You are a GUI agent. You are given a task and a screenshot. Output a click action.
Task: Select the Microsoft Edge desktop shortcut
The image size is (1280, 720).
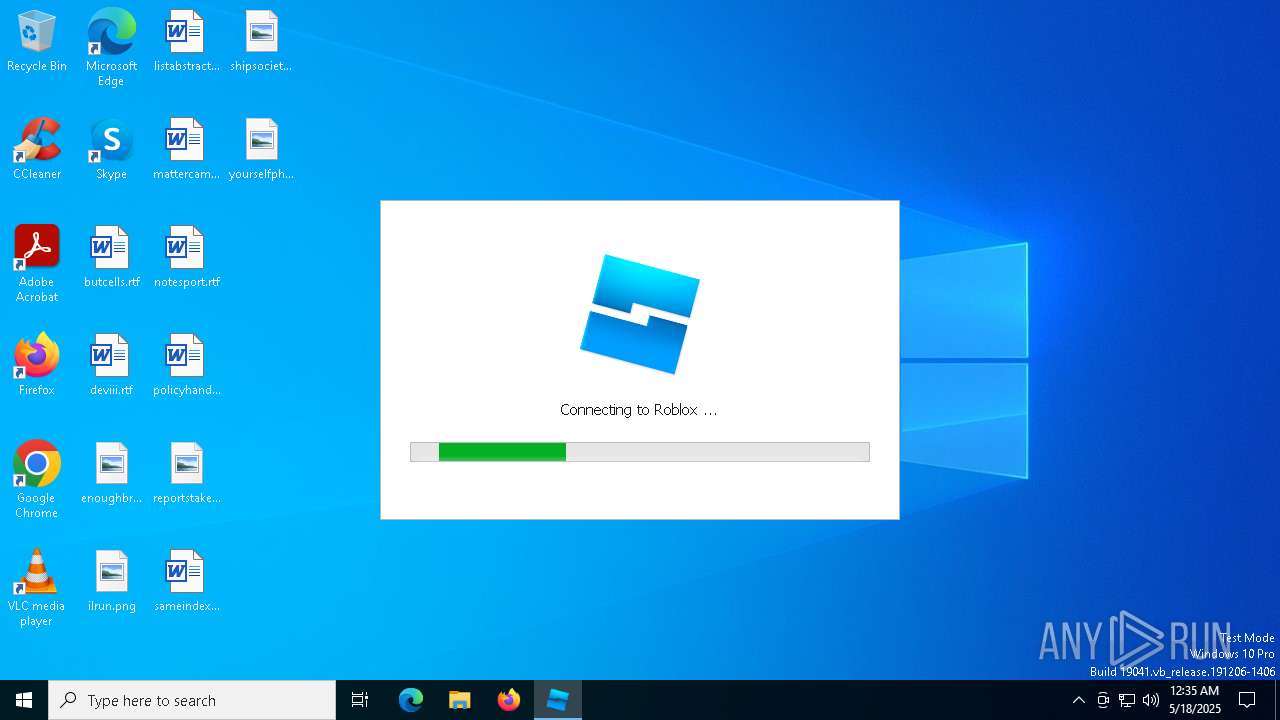pyautogui.click(x=111, y=48)
